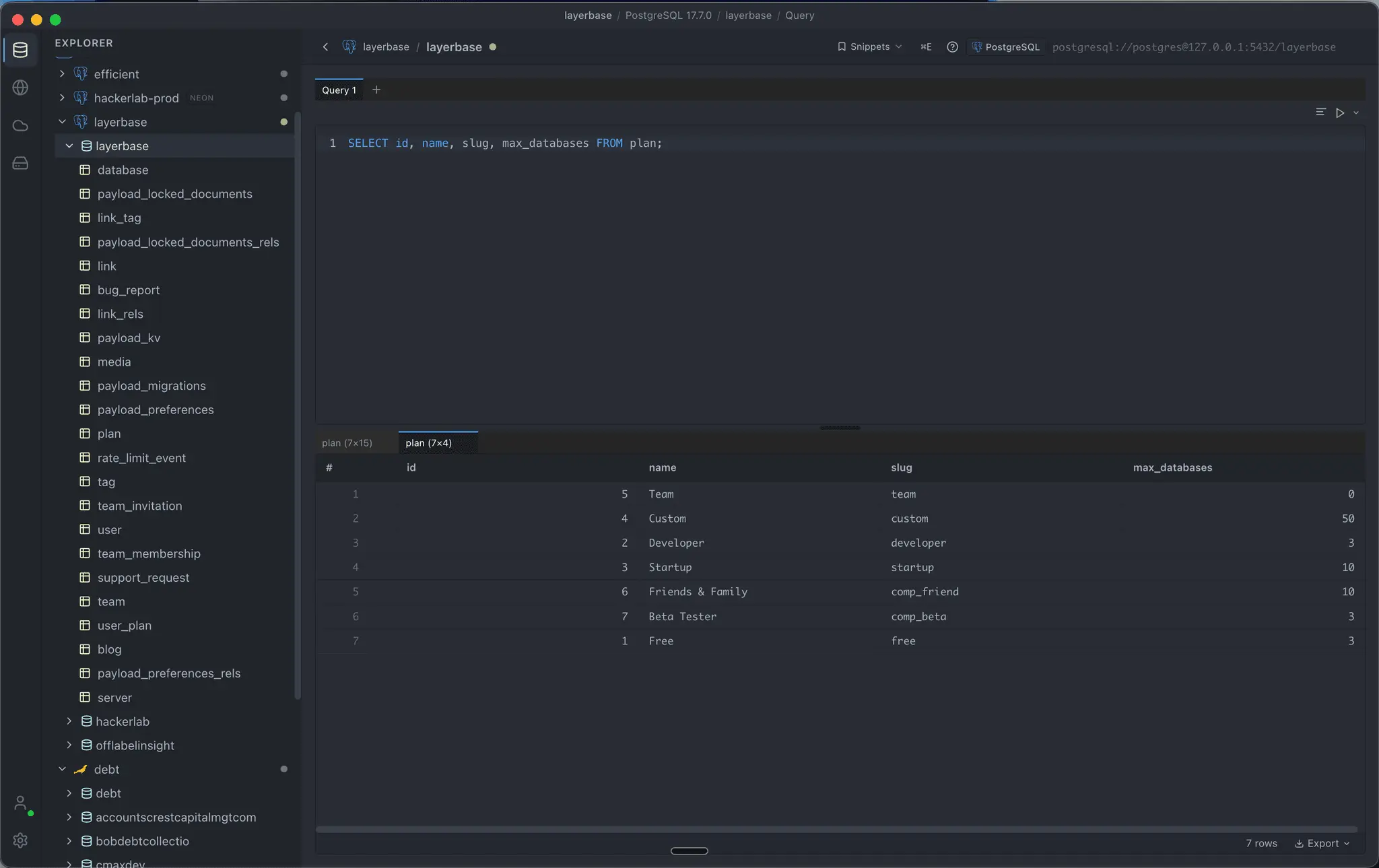Click the format query lines icon

(1320, 112)
